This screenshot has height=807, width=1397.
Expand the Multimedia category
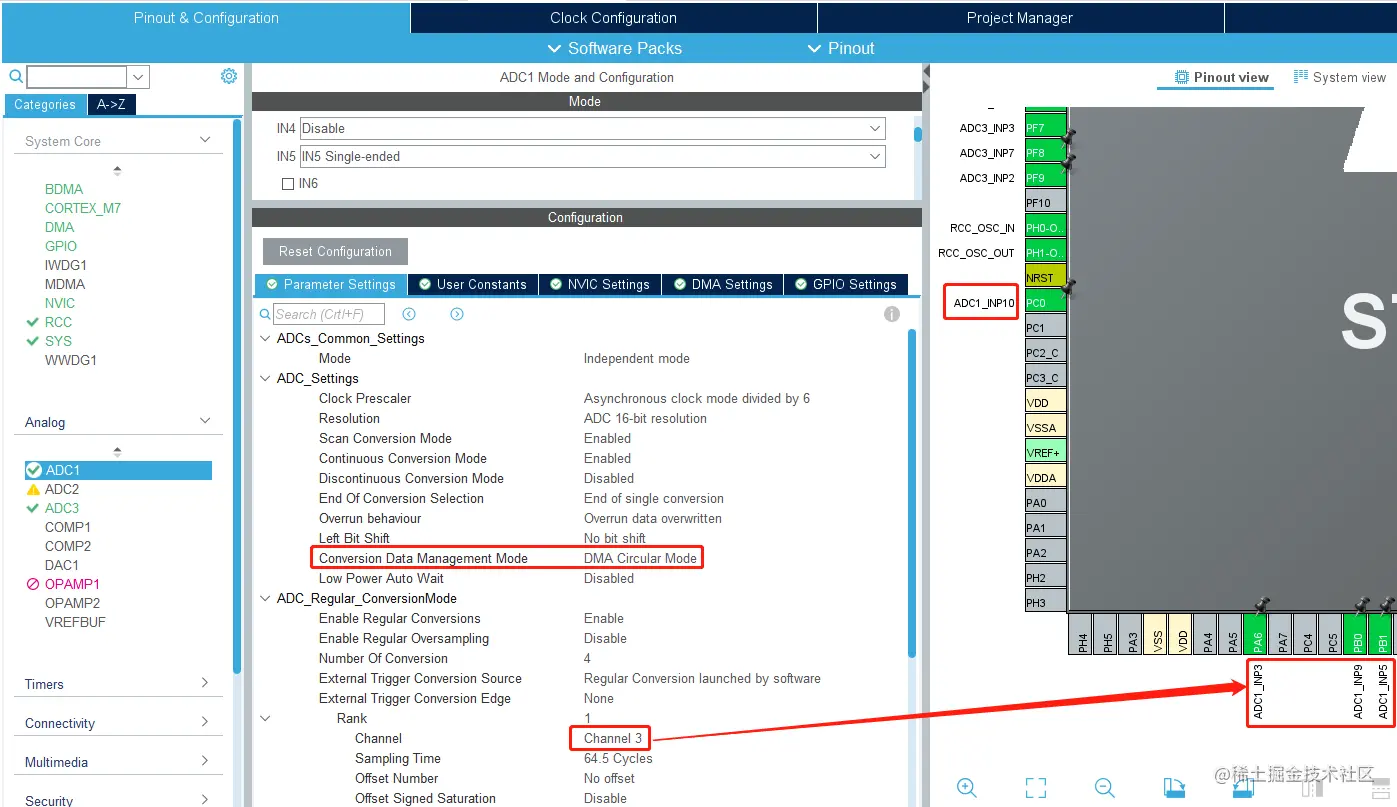[x=205, y=762]
